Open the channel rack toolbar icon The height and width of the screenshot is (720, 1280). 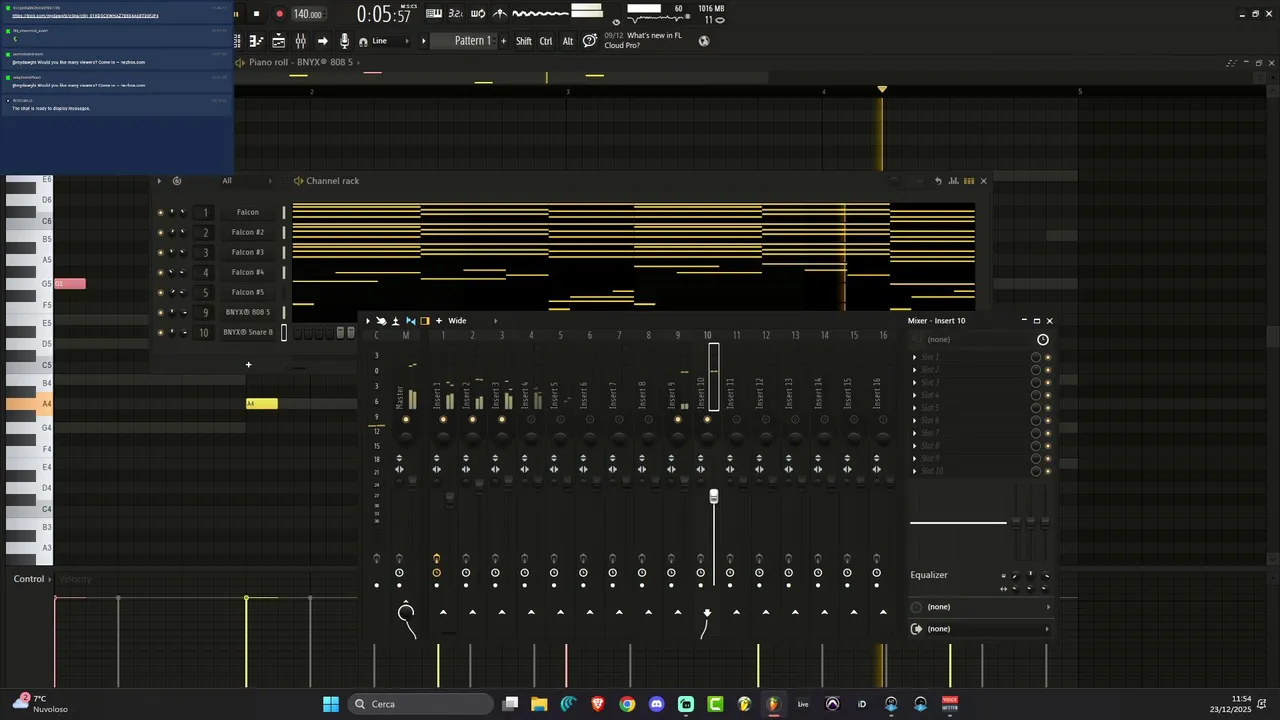(x=237, y=41)
